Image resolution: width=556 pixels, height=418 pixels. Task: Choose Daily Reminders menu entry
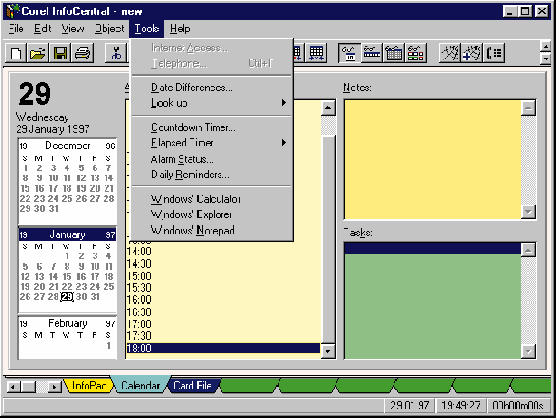click(212, 174)
